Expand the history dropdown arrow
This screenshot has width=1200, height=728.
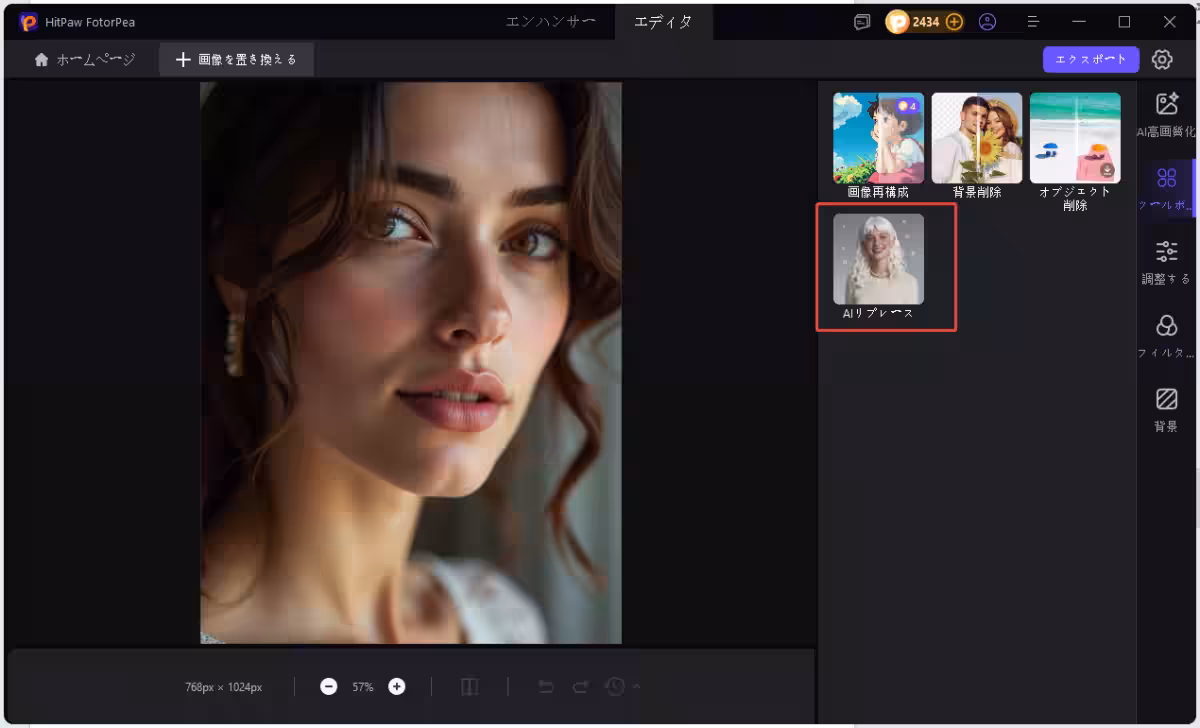pyautogui.click(x=637, y=687)
